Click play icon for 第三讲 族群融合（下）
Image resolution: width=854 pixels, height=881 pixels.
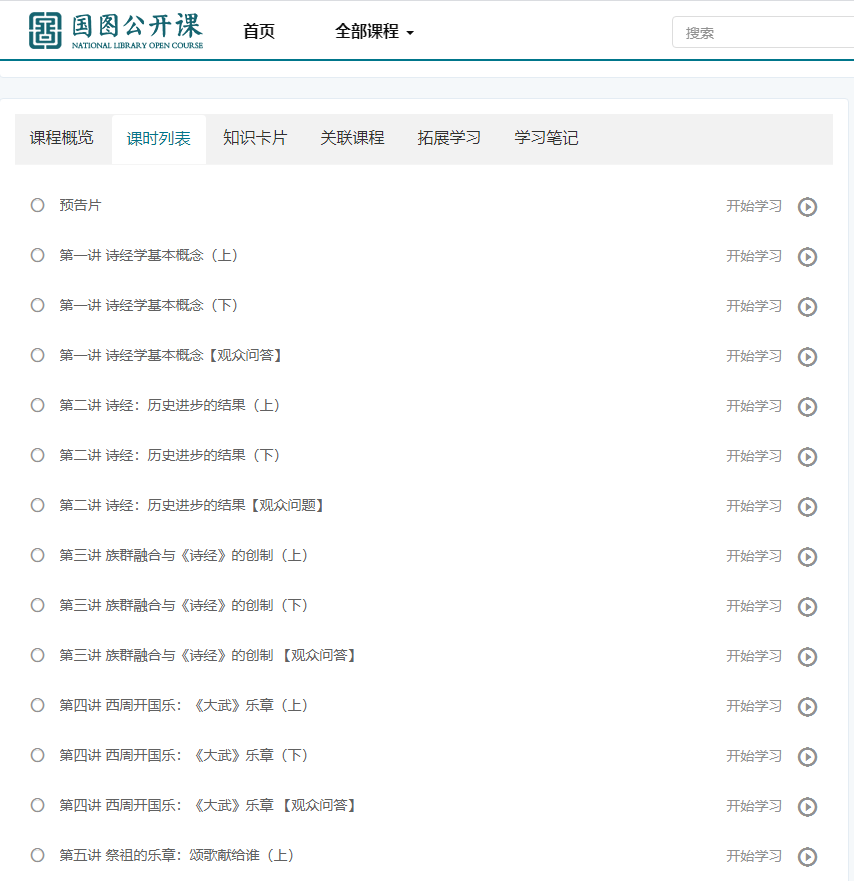[x=807, y=607]
